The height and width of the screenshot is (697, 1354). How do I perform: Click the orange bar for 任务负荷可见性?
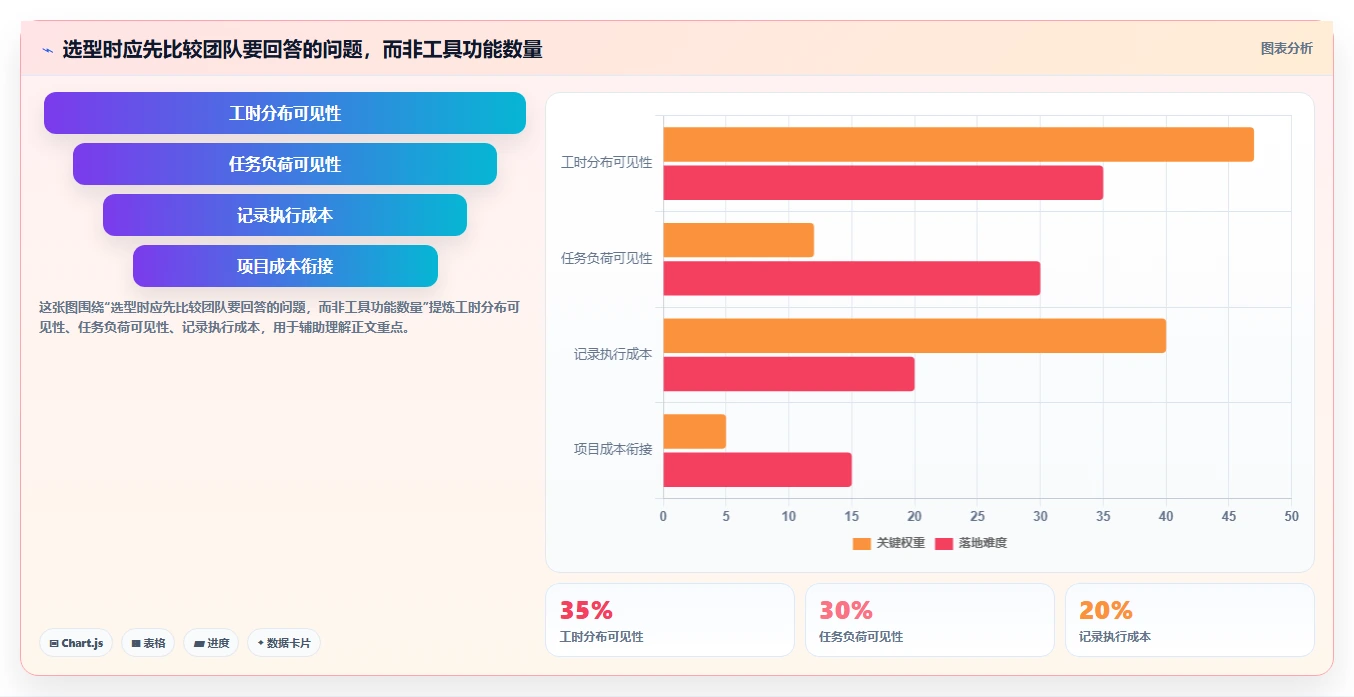pyautogui.click(x=738, y=240)
